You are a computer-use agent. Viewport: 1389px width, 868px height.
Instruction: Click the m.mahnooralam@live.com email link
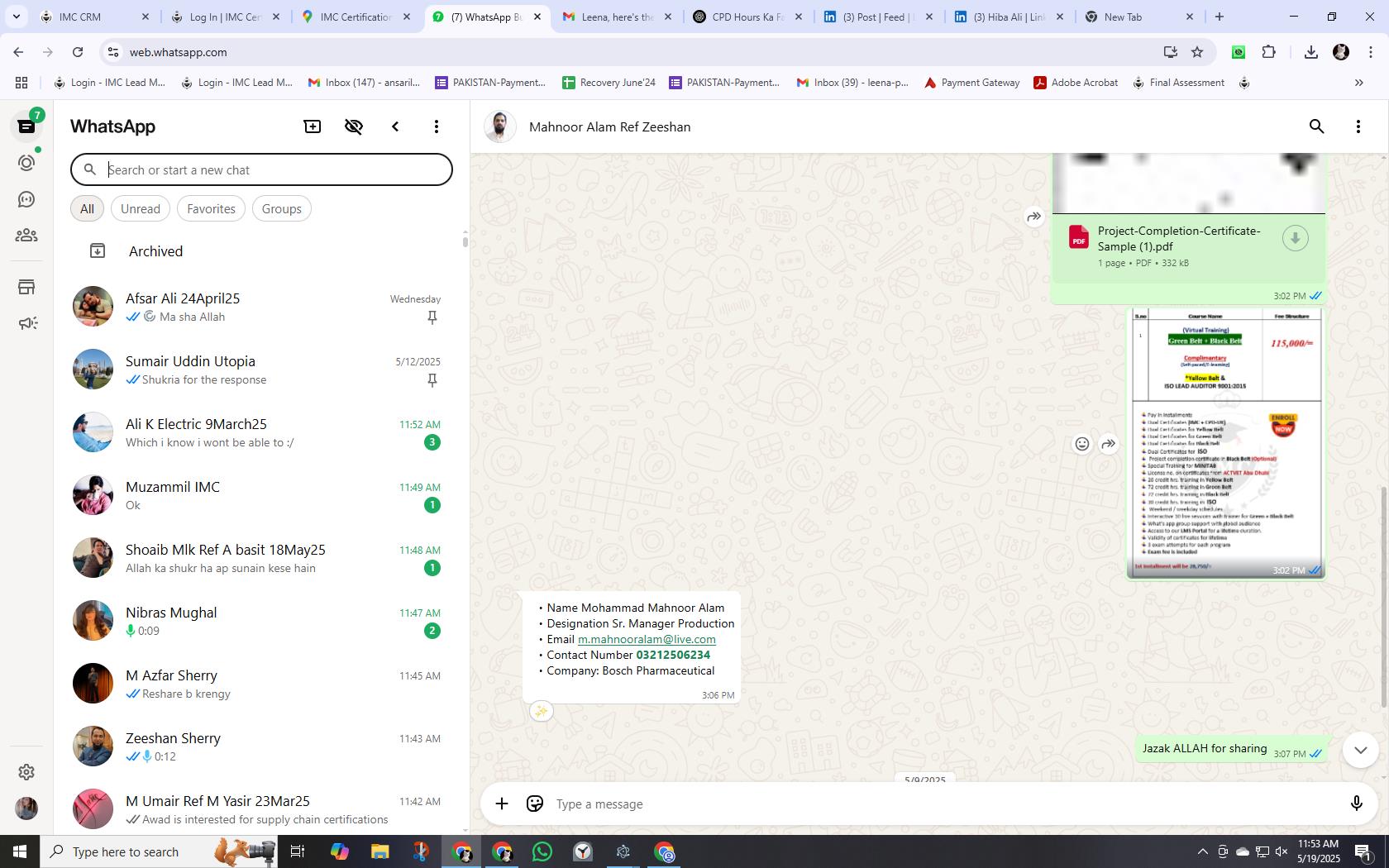647,639
